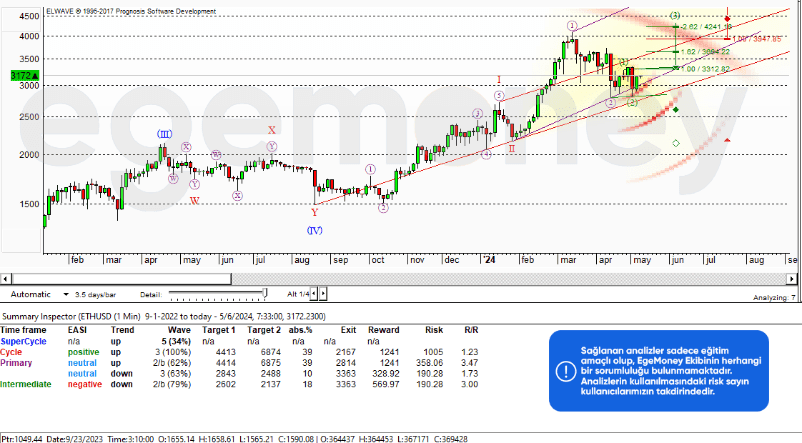The width and height of the screenshot is (802, 443).
Task: Go to next alternative with right arrow
Action: coord(325,294)
